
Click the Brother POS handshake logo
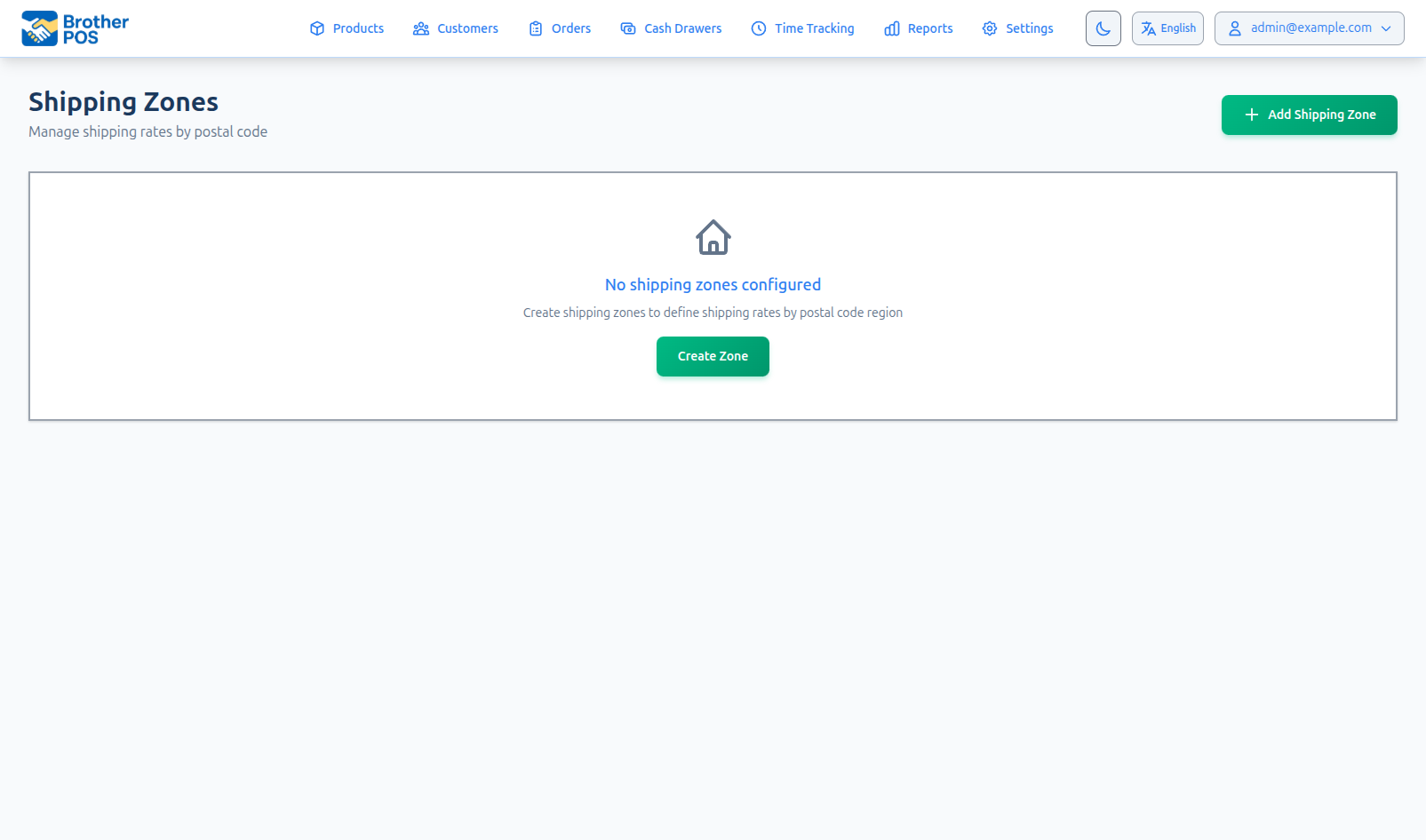coord(39,28)
